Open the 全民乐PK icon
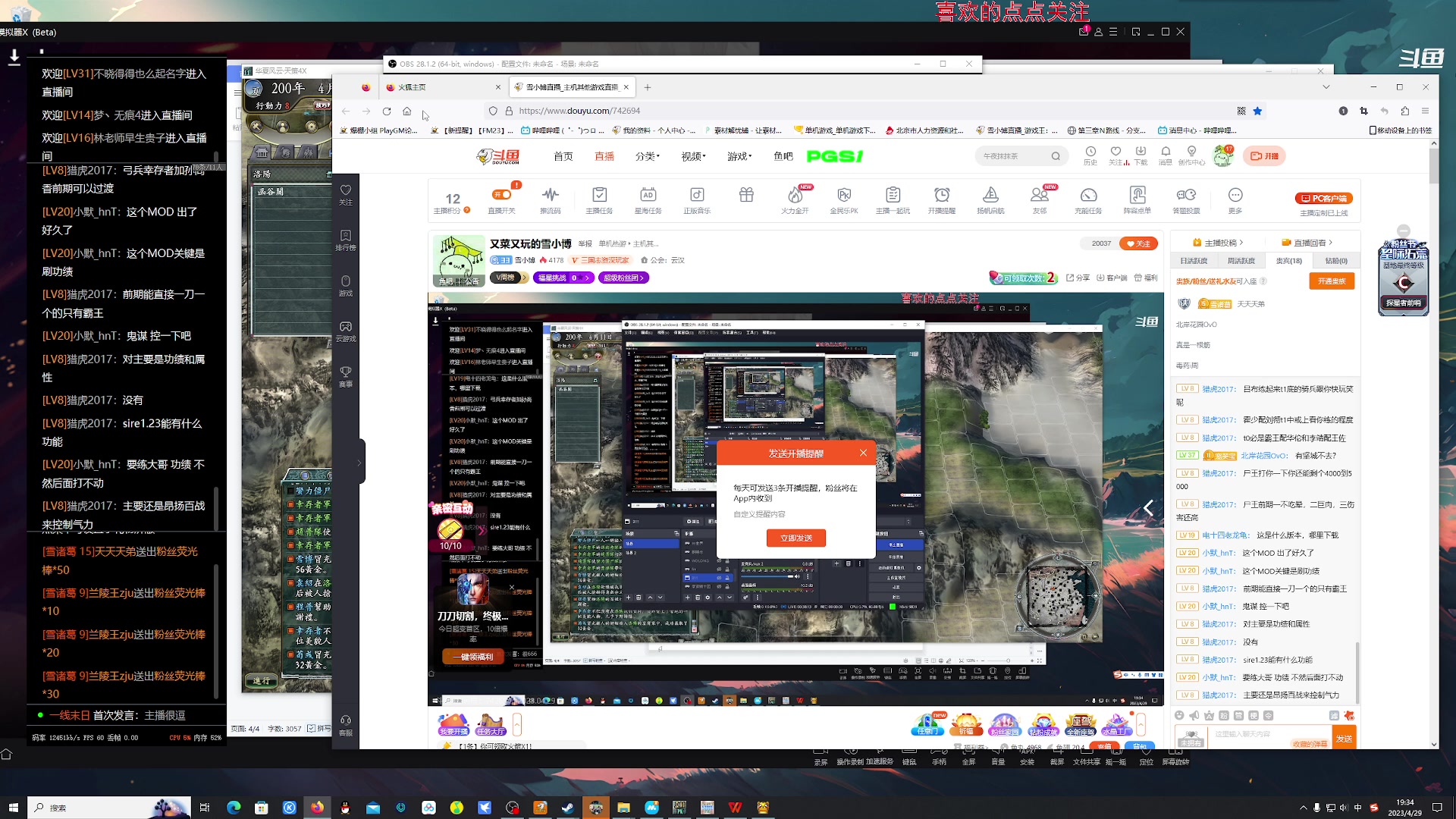 point(844,195)
